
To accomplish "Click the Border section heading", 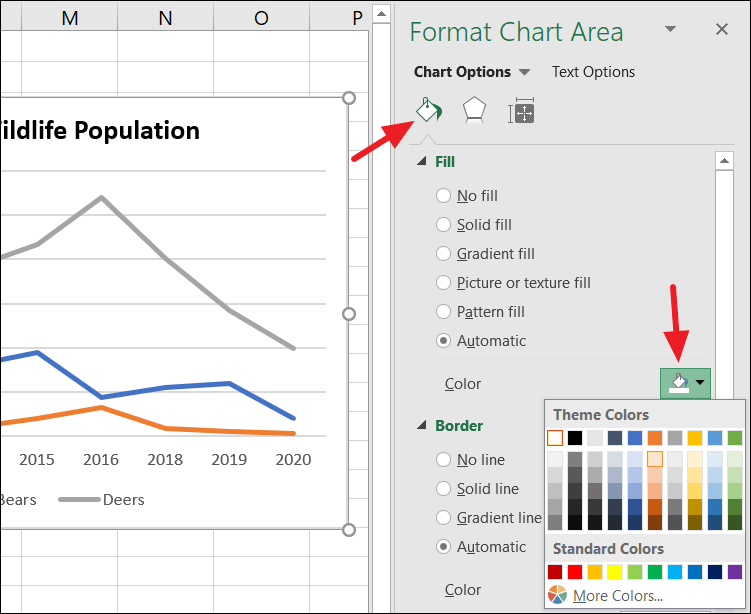I will [x=459, y=425].
